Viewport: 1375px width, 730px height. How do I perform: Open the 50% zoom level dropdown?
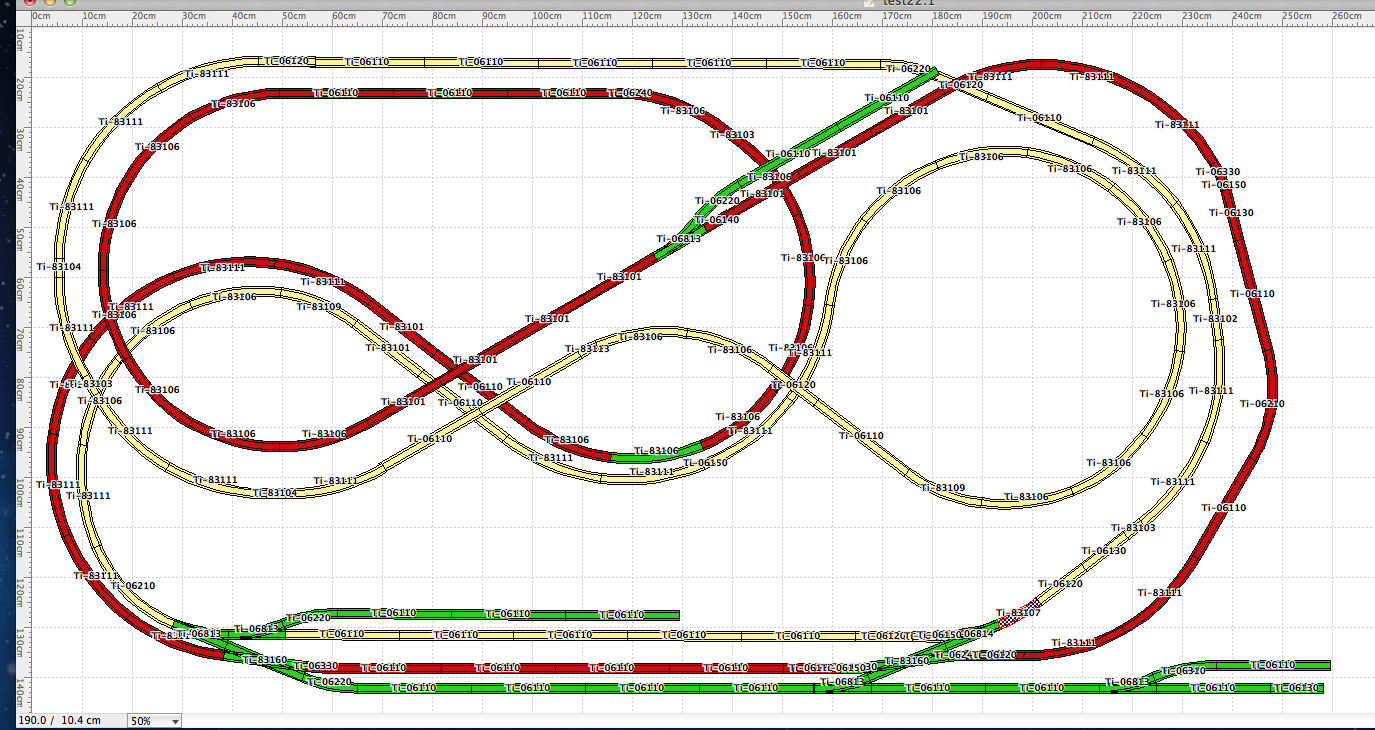click(154, 721)
